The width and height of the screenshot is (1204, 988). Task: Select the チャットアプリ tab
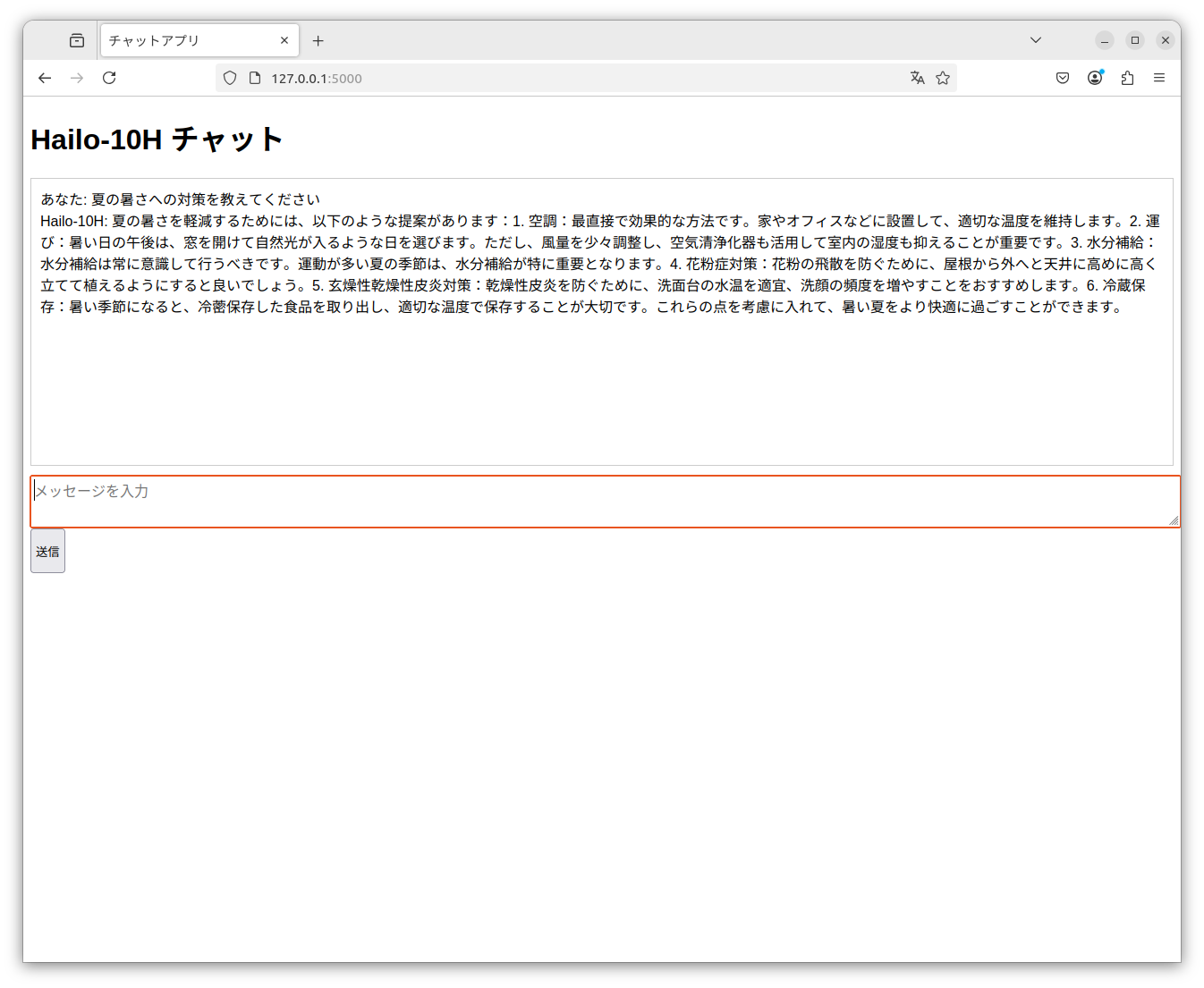click(x=199, y=40)
